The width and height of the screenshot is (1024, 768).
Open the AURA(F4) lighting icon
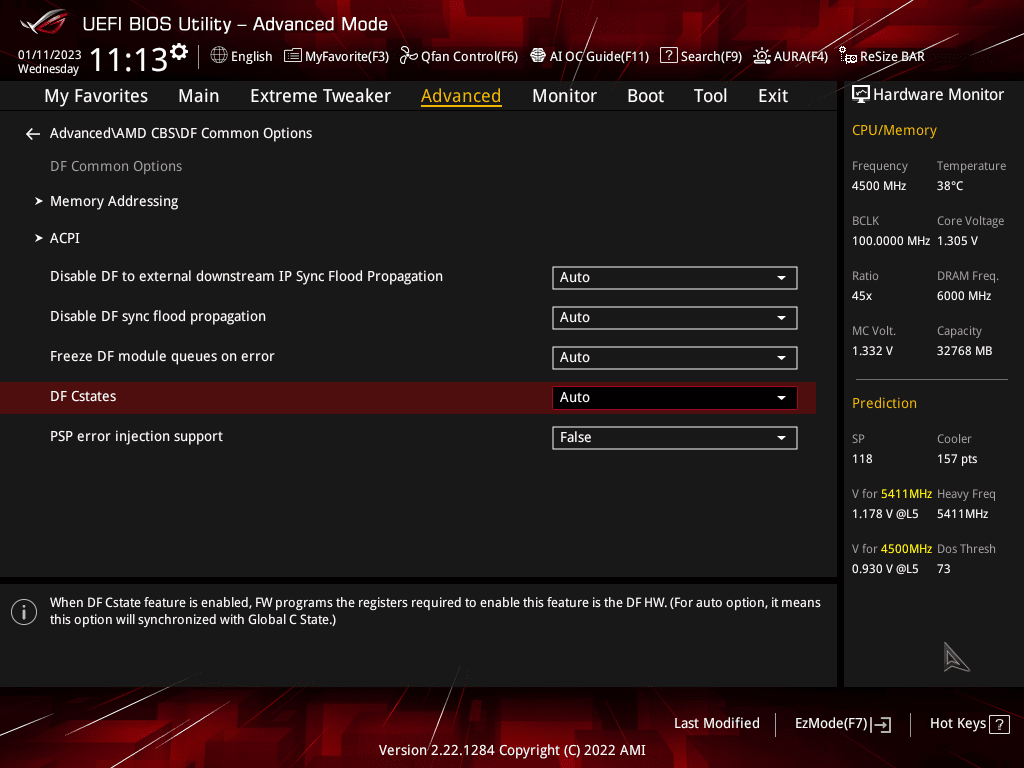click(761, 56)
